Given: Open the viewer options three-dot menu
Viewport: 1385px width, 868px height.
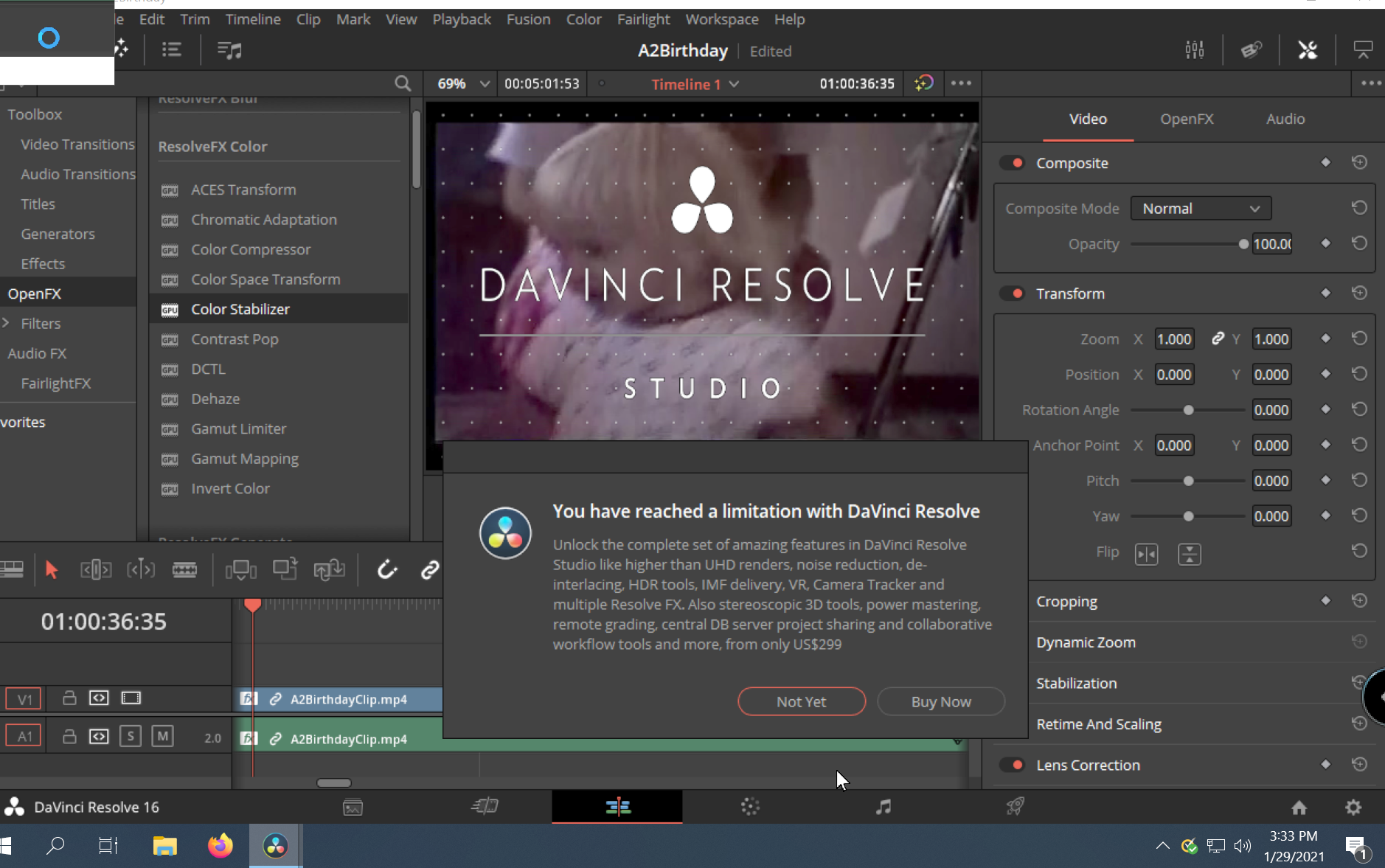Looking at the screenshot, I should pyautogui.click(x=961, y=83).
